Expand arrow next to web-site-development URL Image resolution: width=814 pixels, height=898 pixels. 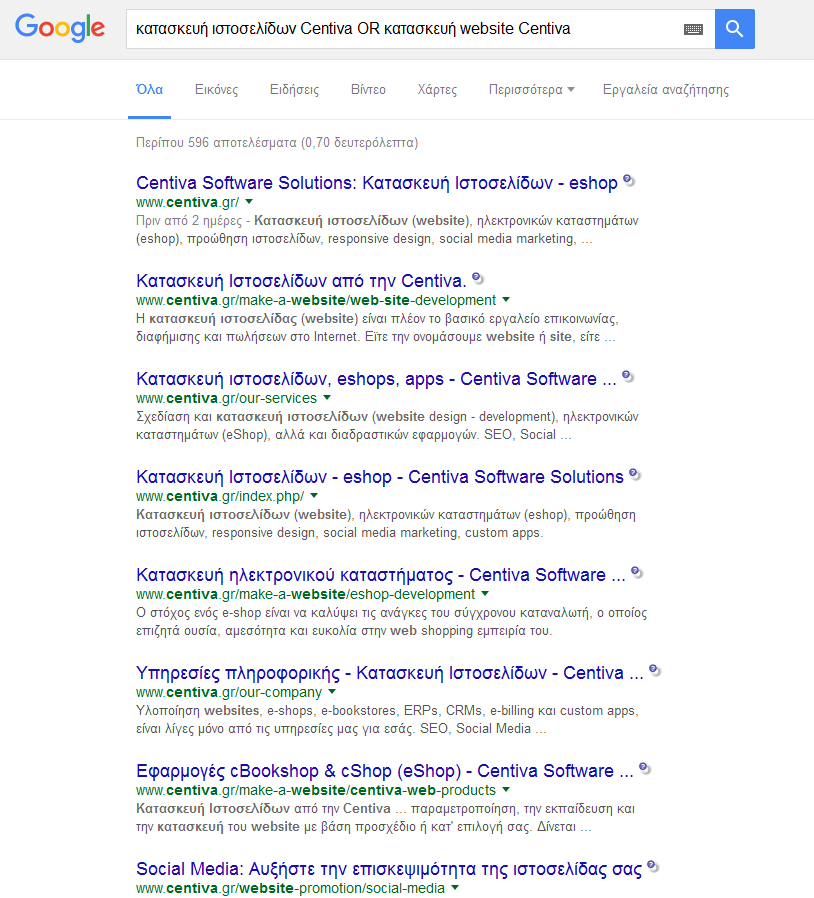click(506, 300)
